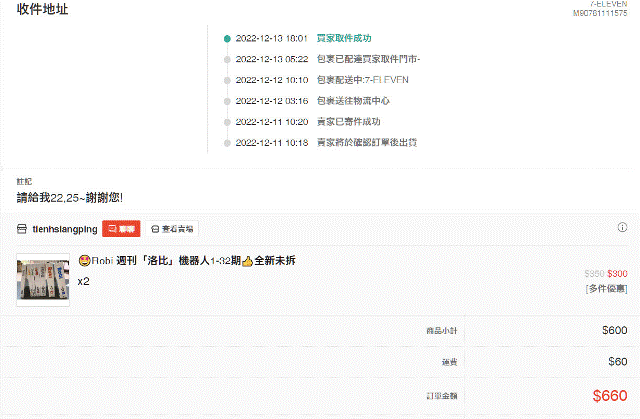
Task: Click the discounted price $300
Action: pyautogui.click(x=617, y=273)
